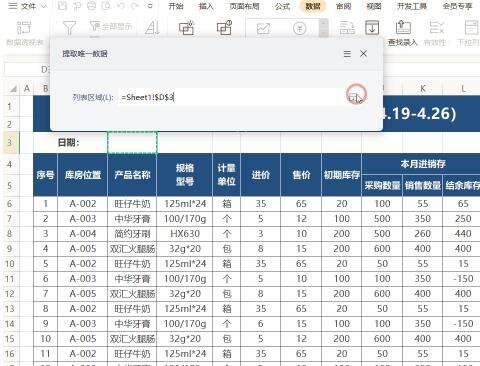The height and width of the screenshot is (366, 480).
Task: Click the filter funnel icon
Action: (x=69, y=28)
